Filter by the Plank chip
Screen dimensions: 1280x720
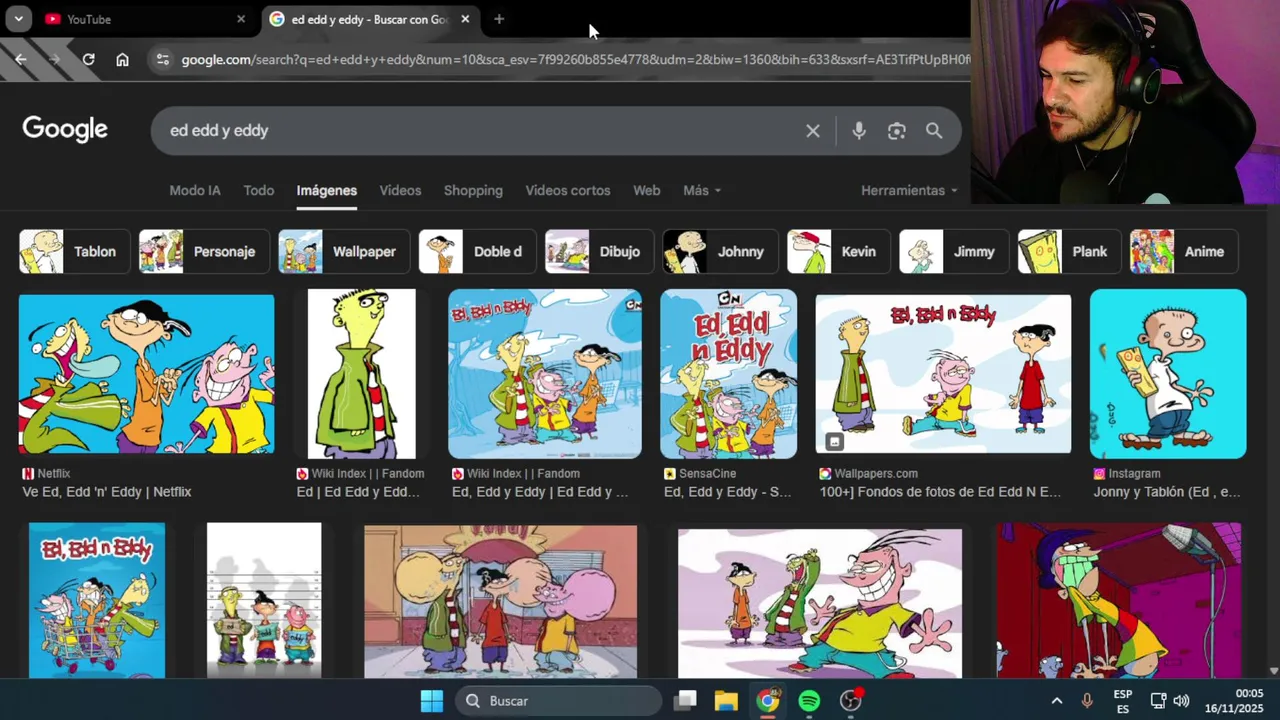pos(1070,252)
